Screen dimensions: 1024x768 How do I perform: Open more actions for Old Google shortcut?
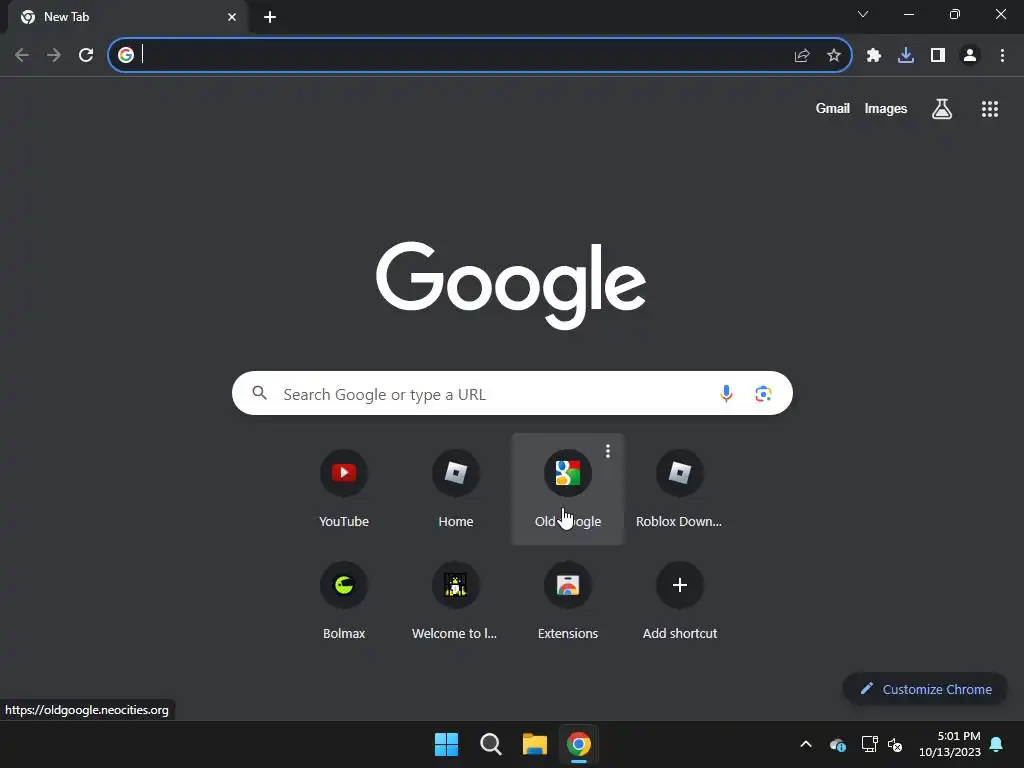click(x=608, y=451)
